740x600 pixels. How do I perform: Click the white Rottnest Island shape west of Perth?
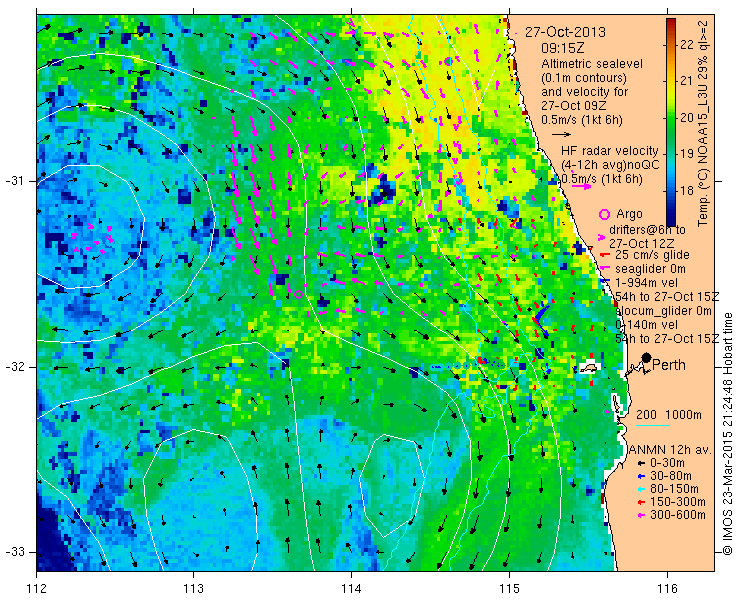(x=588, y=368)
